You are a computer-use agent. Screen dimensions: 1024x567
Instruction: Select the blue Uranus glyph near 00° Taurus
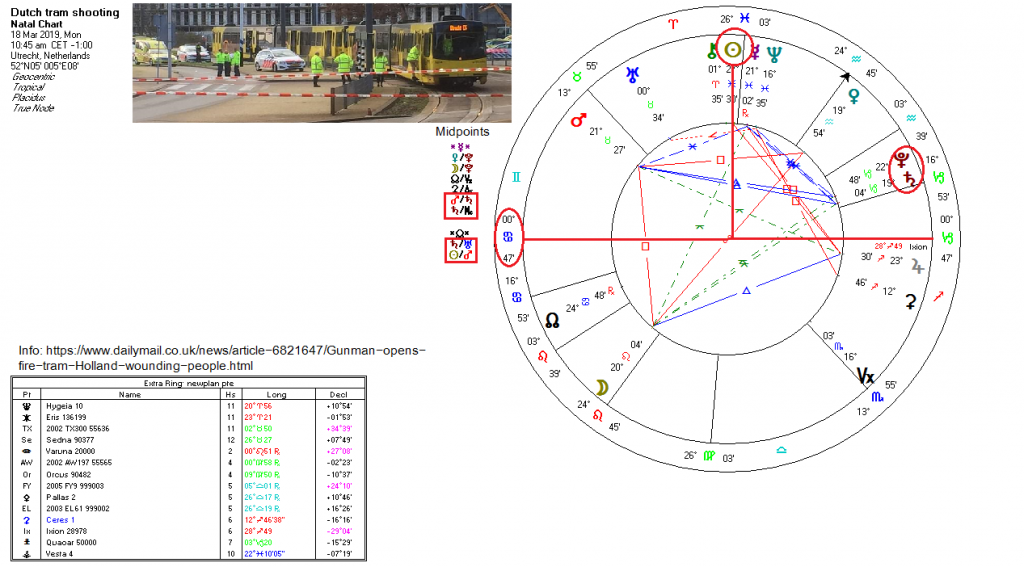632,72
